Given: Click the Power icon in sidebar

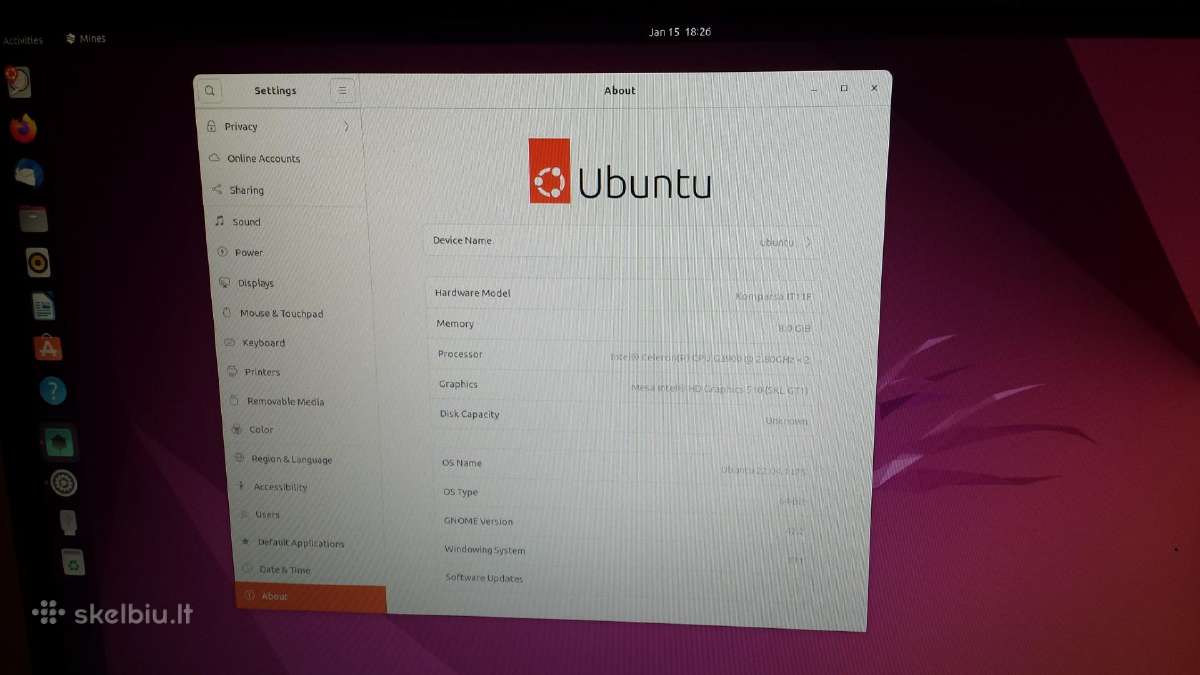Looking at the screenshot, I should pos(222,252).
